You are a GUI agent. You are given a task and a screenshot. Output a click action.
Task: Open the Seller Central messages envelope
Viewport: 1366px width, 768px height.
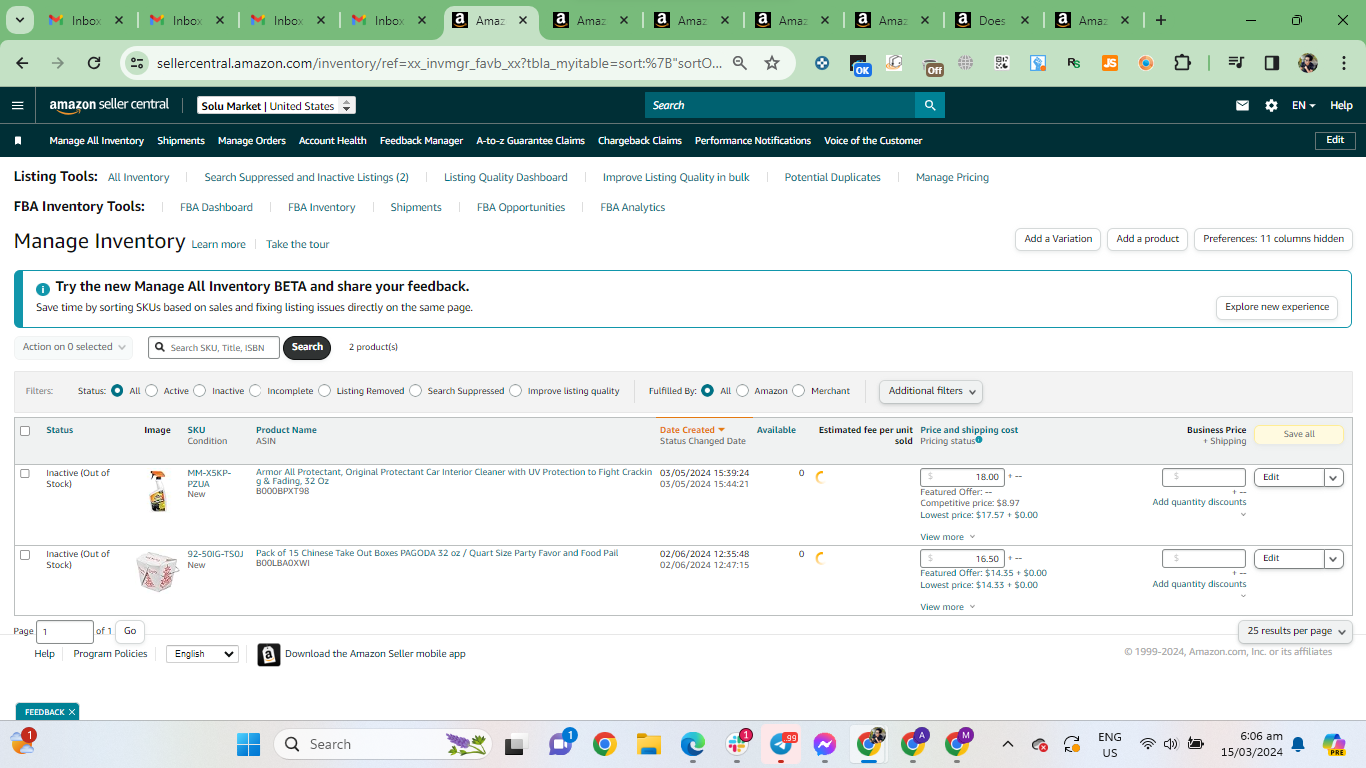point(1242,105)
